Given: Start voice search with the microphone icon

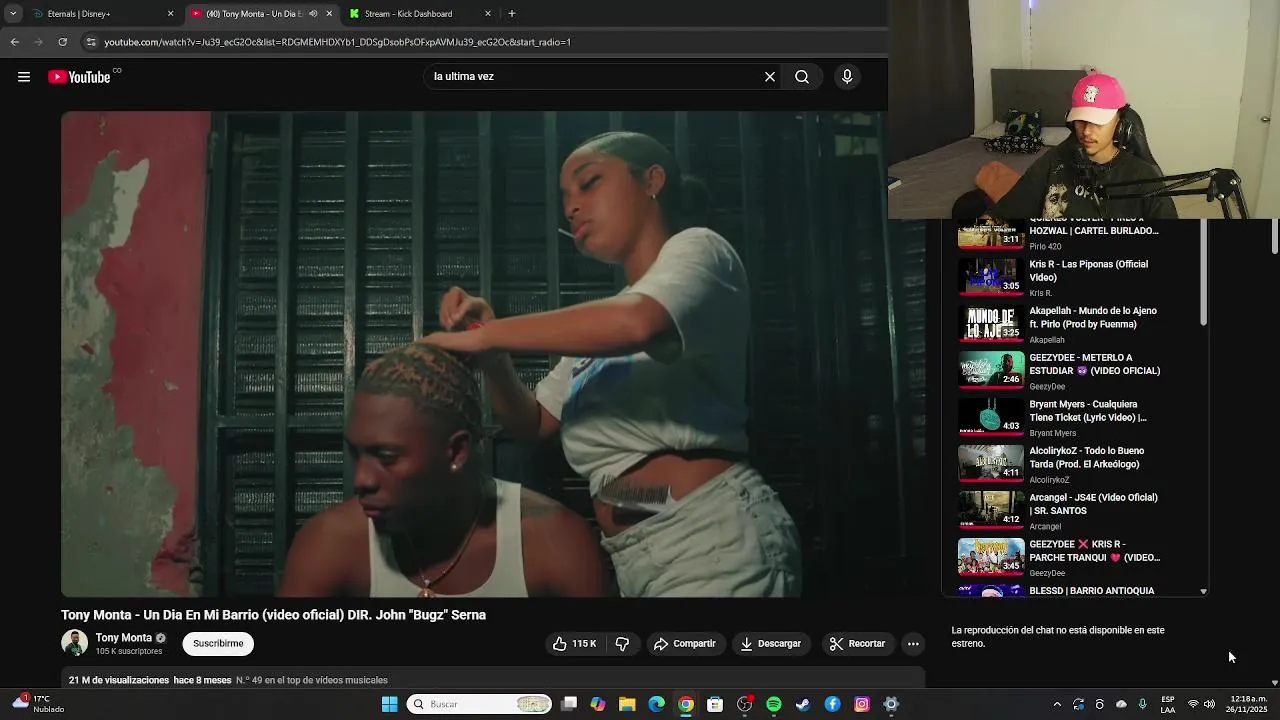Looking at the screenshot, I should tap(847, 77).
